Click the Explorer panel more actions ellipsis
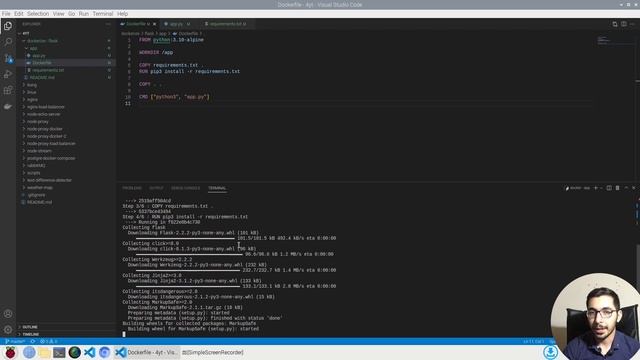 tap(108, 24)
